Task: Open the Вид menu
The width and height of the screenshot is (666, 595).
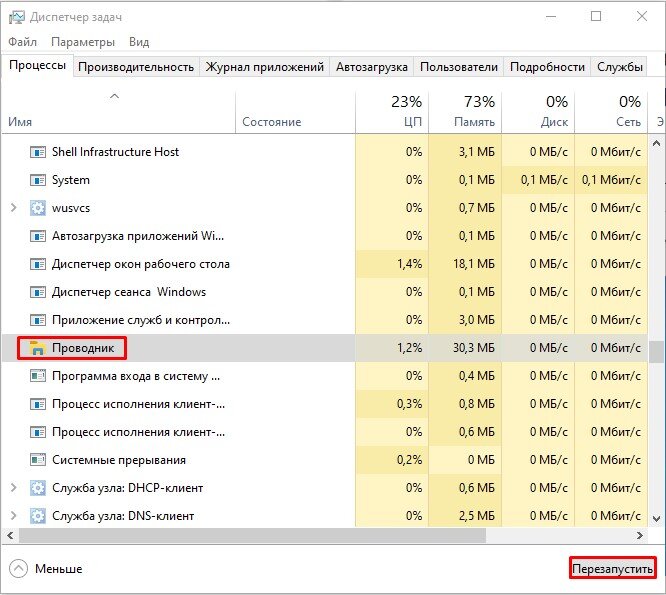Action: 139,42
